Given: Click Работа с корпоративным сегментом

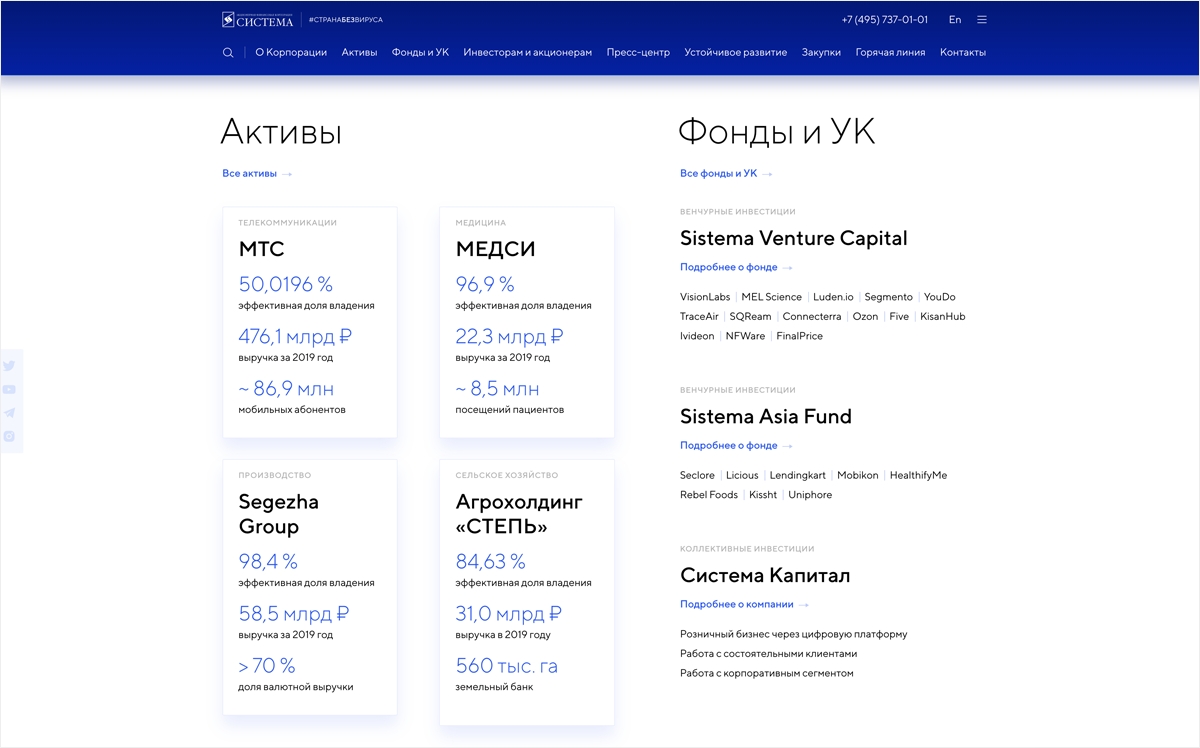Looking at the screenshot, I should [x=767, y=674].
